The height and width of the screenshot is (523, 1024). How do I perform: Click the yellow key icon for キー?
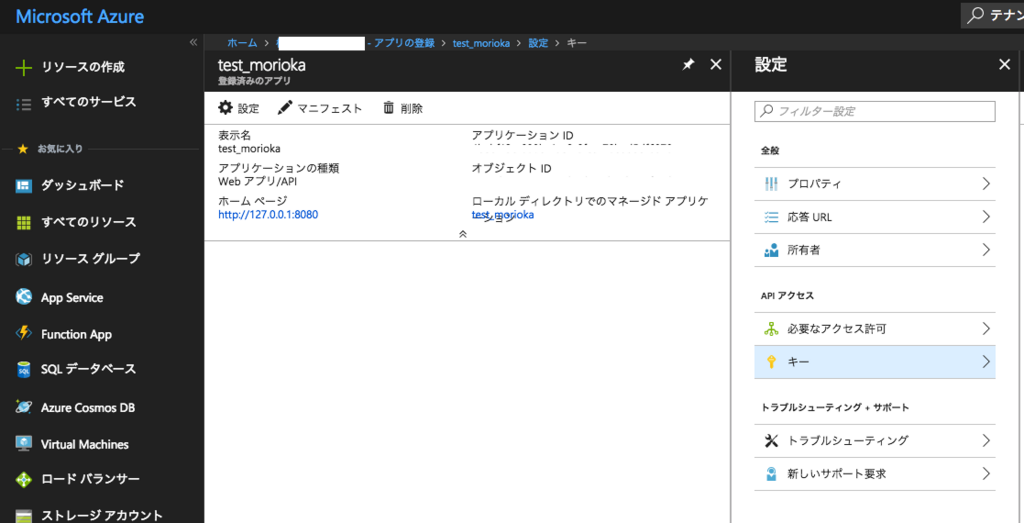point(771,362)
